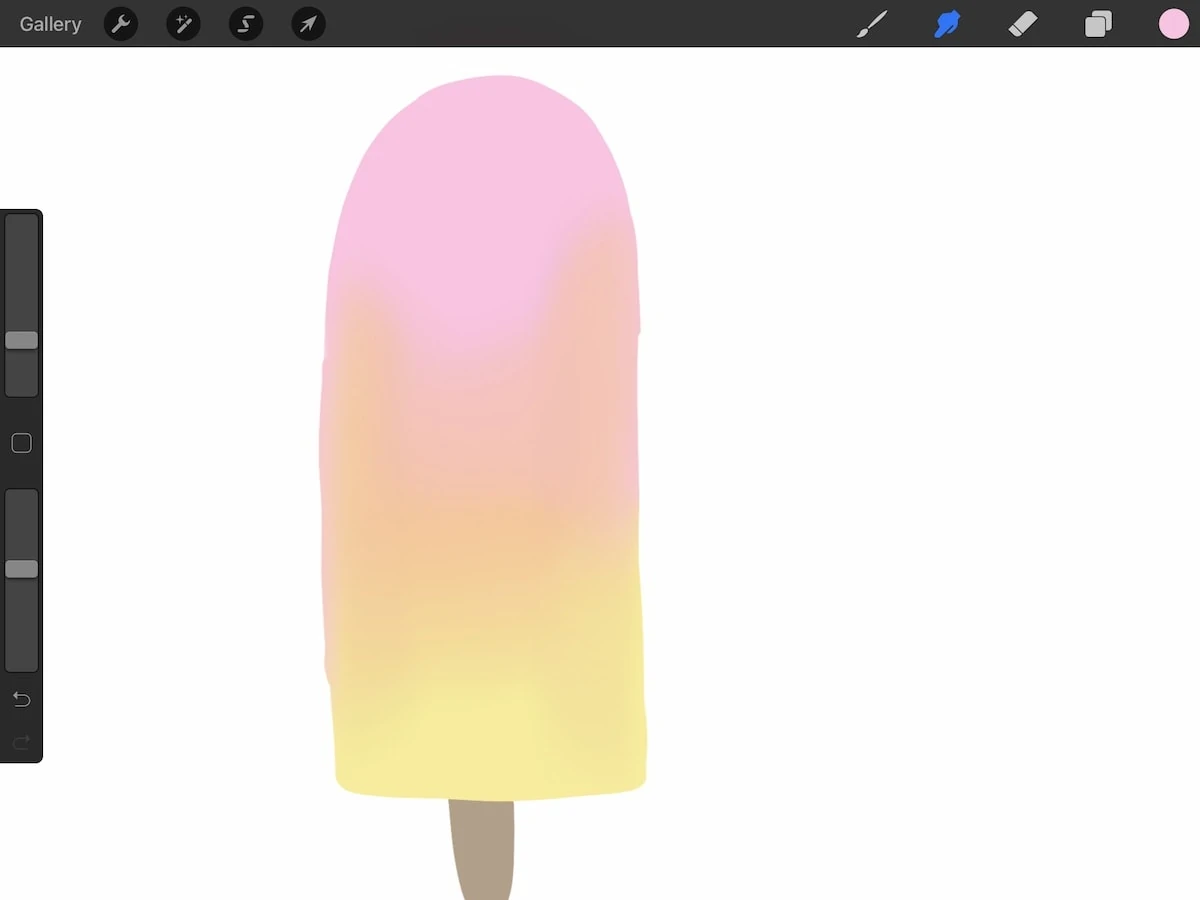Open the Adjustments magic wand menu
The height and width of the screenshot is (900, 1200).
click(184, 24)
